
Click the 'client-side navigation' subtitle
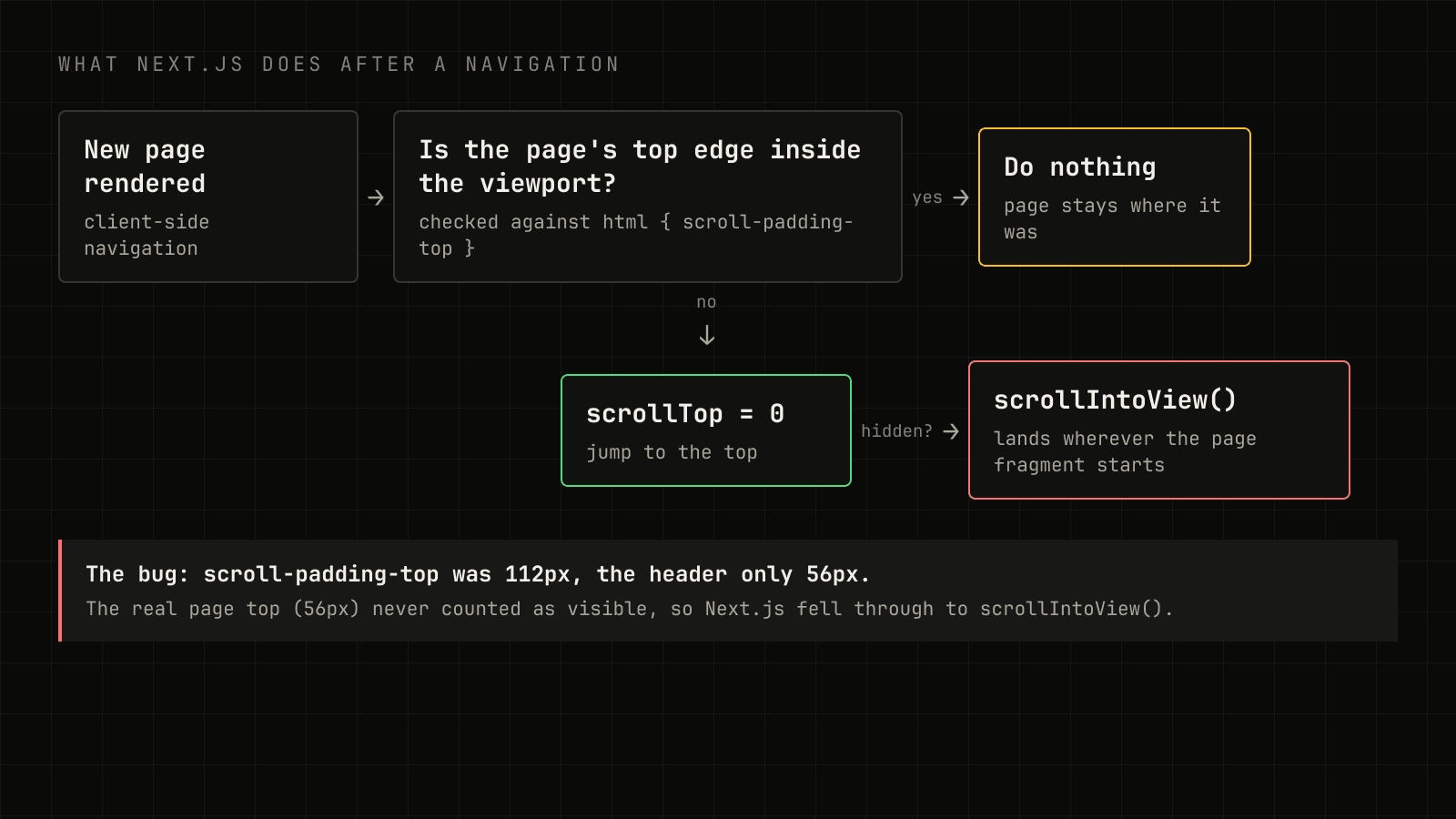147,235
